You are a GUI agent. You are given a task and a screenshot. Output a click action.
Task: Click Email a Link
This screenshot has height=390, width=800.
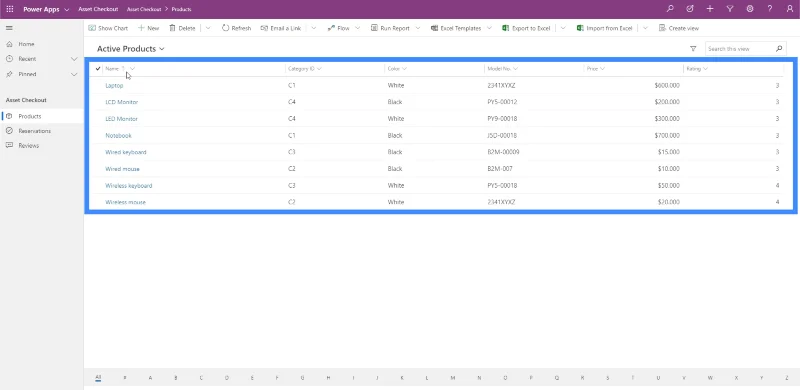pyautogui.click(x=281, y=28)
